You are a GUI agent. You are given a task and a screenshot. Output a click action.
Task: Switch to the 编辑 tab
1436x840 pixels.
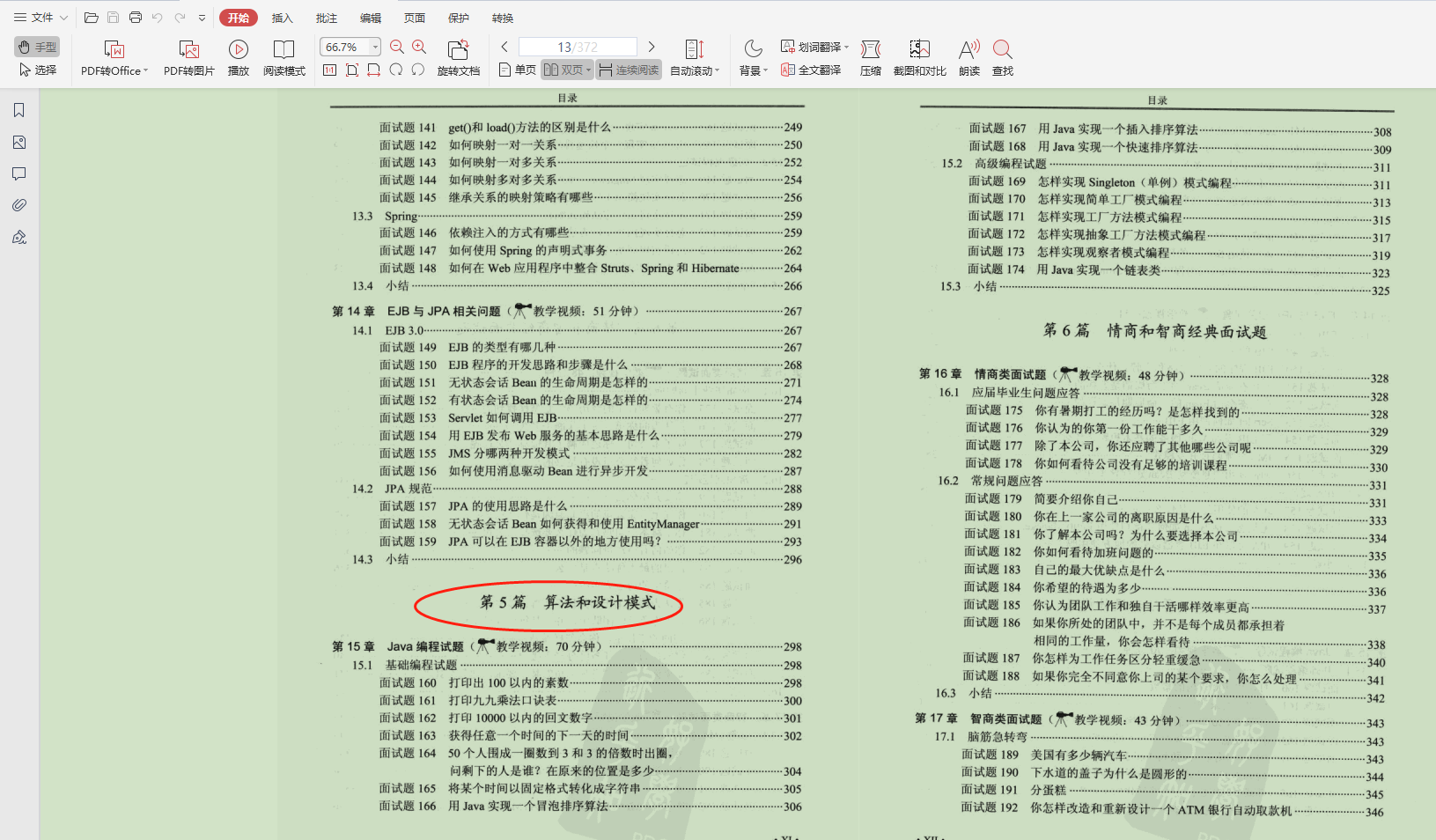click(x=371, y=18)
